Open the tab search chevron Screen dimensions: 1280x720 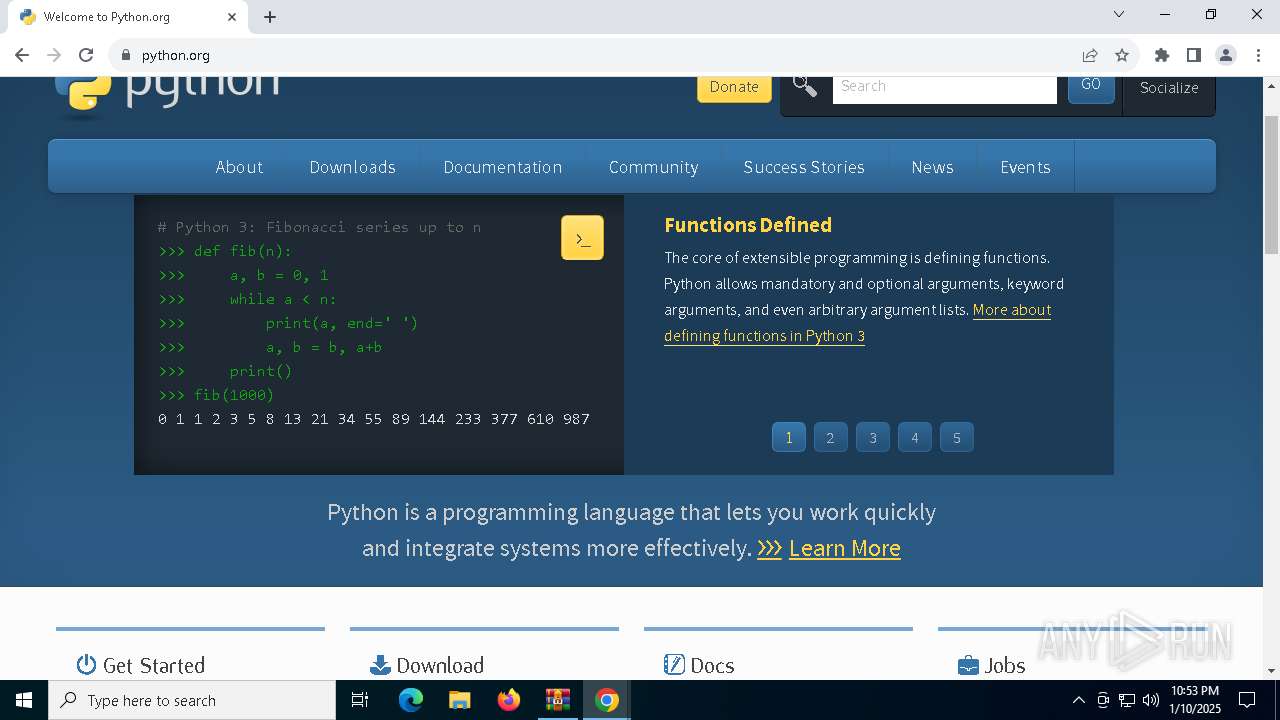pyautogui.click(x=1119, y=14)
